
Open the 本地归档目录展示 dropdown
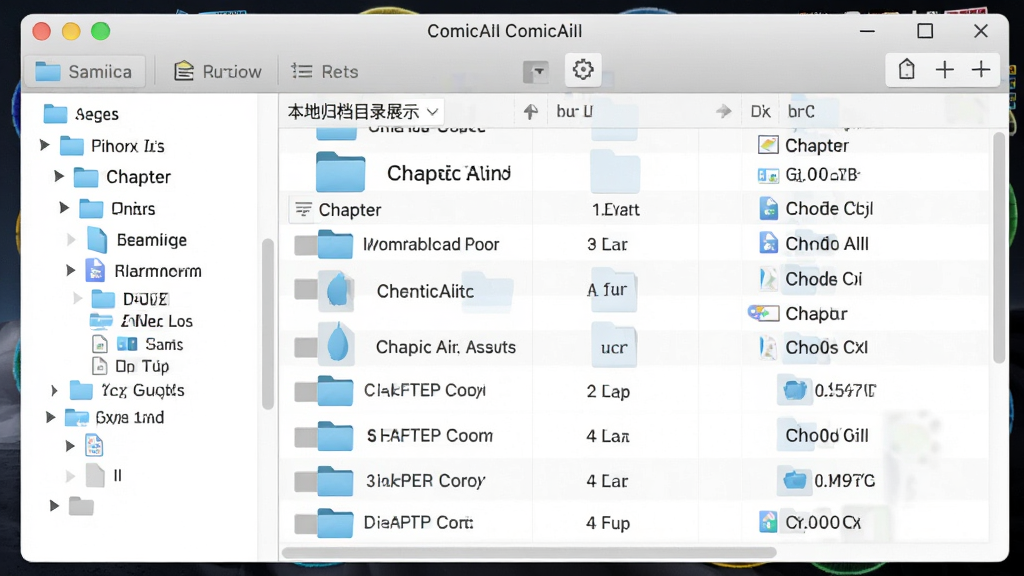[362, 112]
